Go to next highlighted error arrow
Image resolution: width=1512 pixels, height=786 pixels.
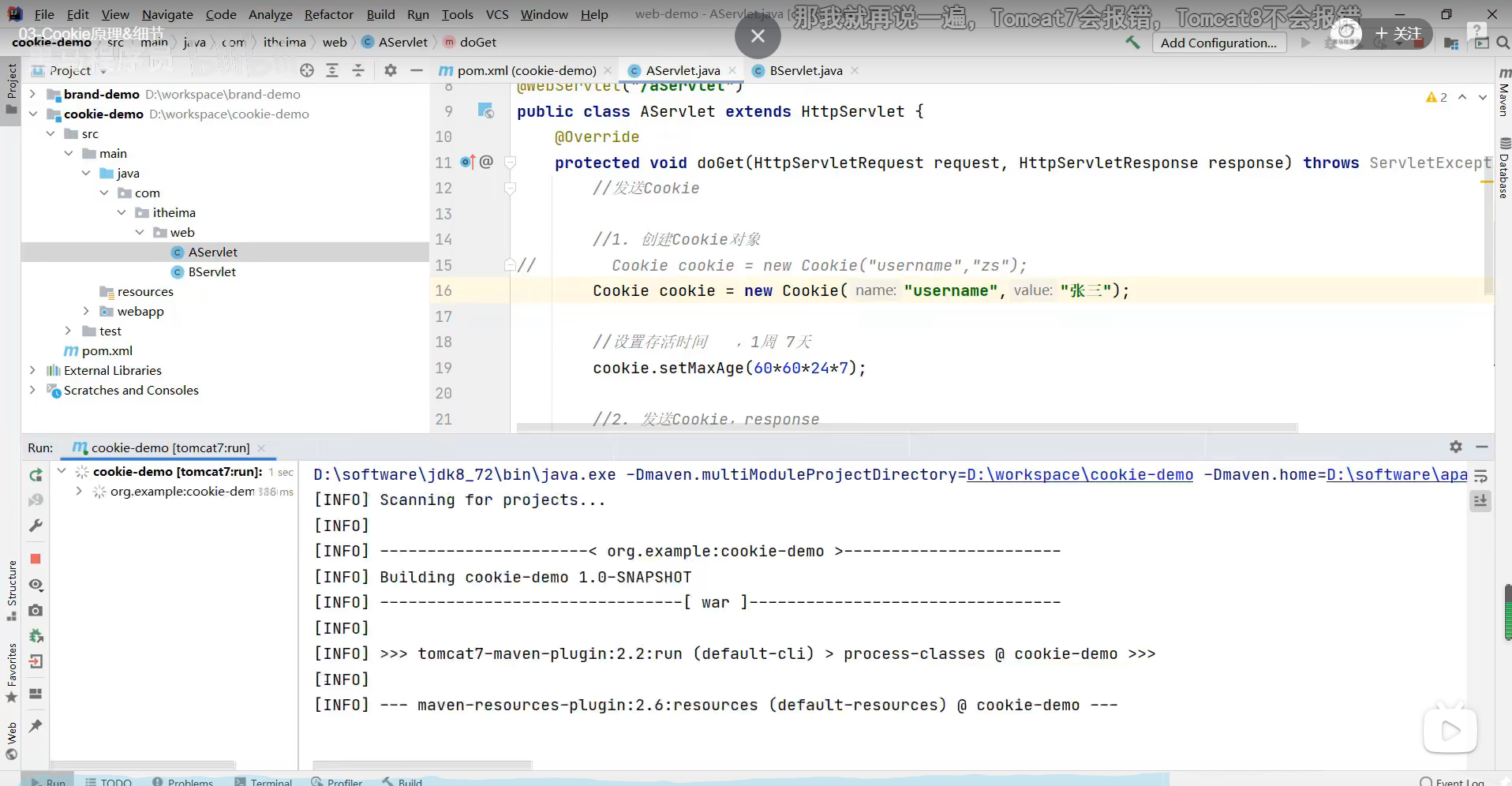pyautogui.click(x=1483, y=97)
